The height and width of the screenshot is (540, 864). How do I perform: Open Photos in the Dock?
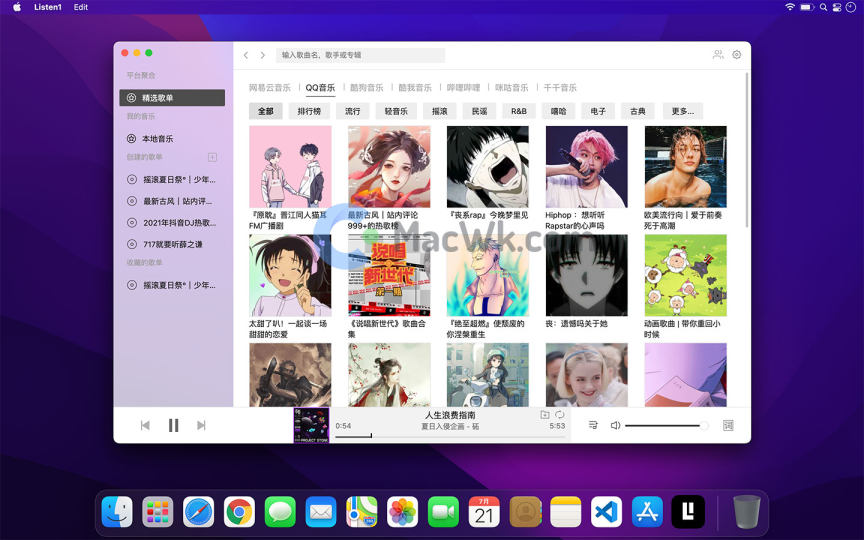402,512
